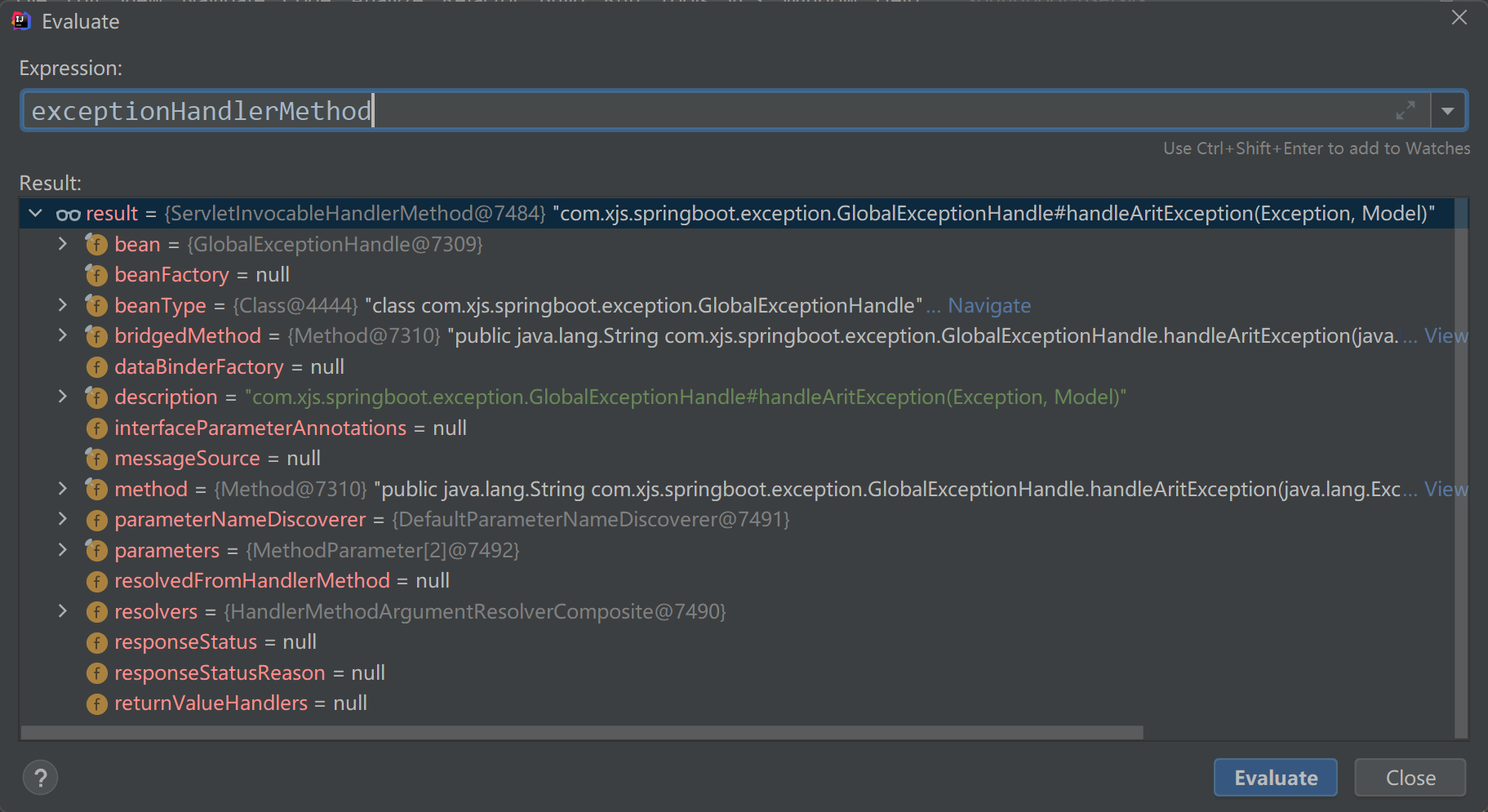Select the {MethodParameter[2]@7492} value
1488x812 pixels.
(383, 550)
